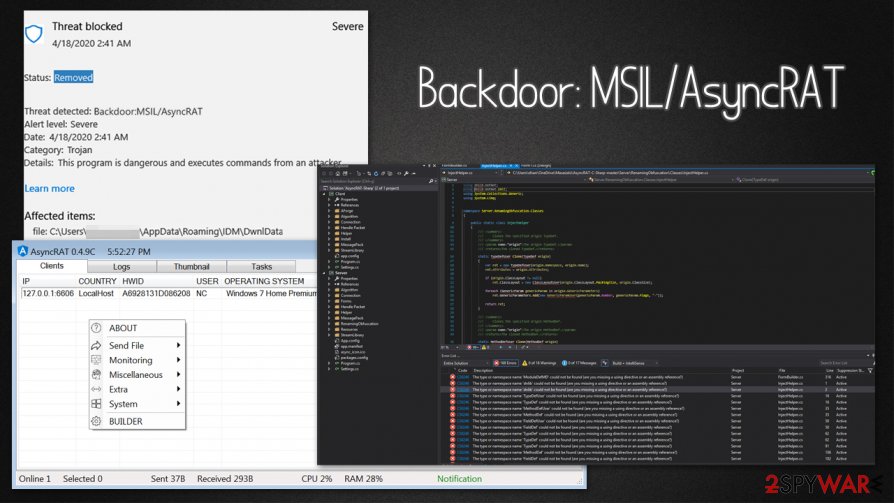Image resolution: width=894 pixels, height=504 pixels.
Task: Open the Tasks tab in AsyncRAT
Action: tap(262, 266)
